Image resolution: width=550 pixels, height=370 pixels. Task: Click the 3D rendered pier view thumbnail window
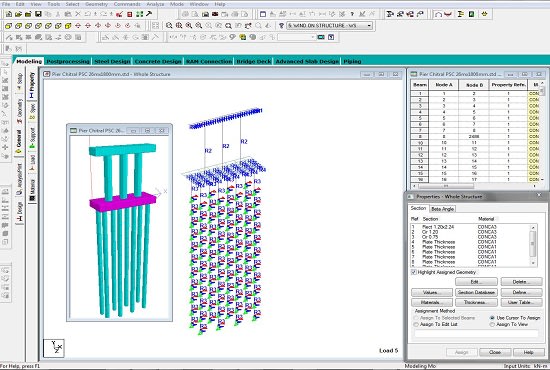point(120,222)
